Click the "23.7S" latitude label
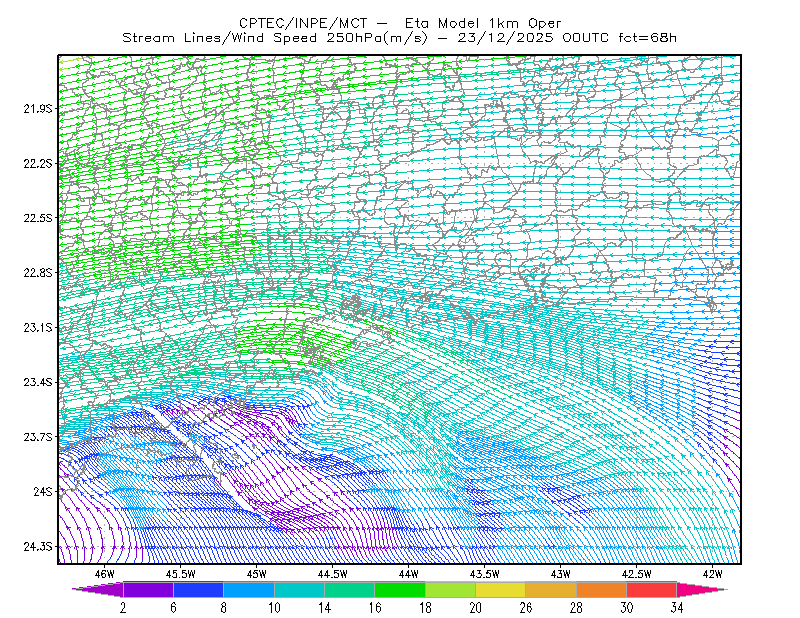 38,437
